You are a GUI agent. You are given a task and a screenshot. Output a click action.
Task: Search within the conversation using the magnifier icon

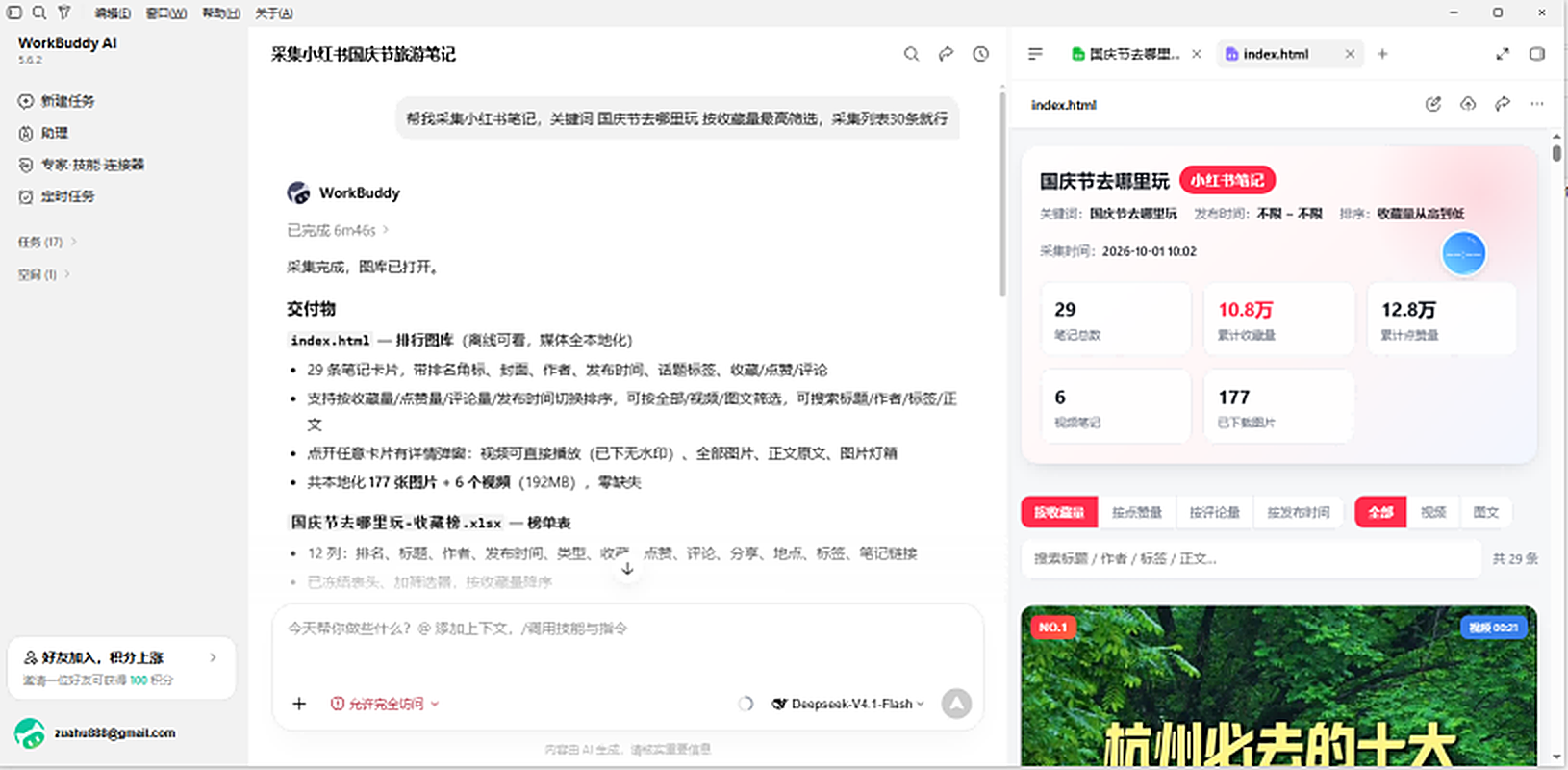point(911,54)
